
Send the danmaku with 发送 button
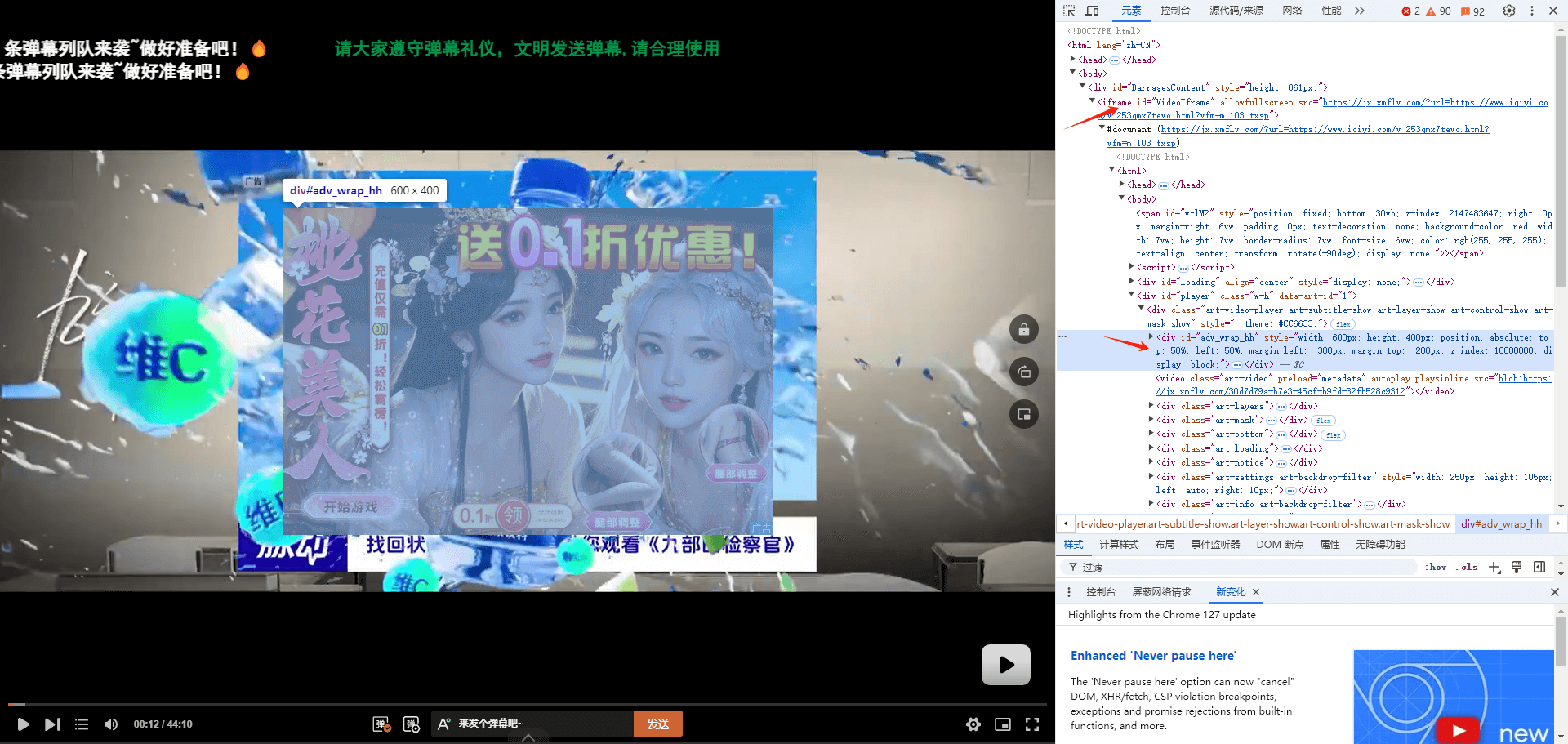pyautogui.click(x=658, y=724)
